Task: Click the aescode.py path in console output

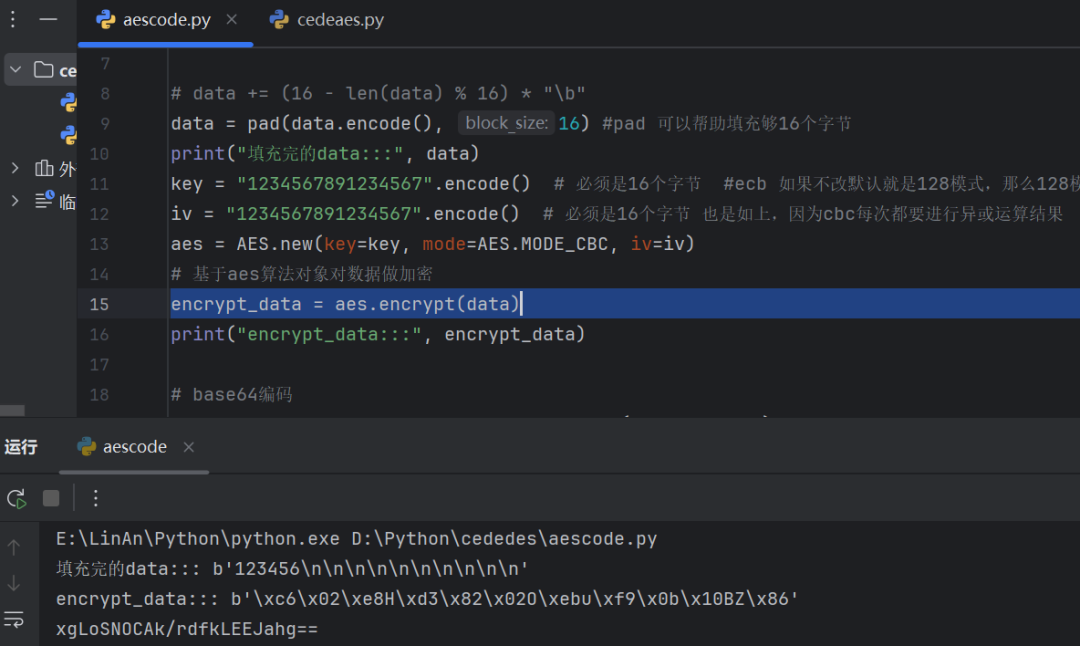Action: point(504,539)
